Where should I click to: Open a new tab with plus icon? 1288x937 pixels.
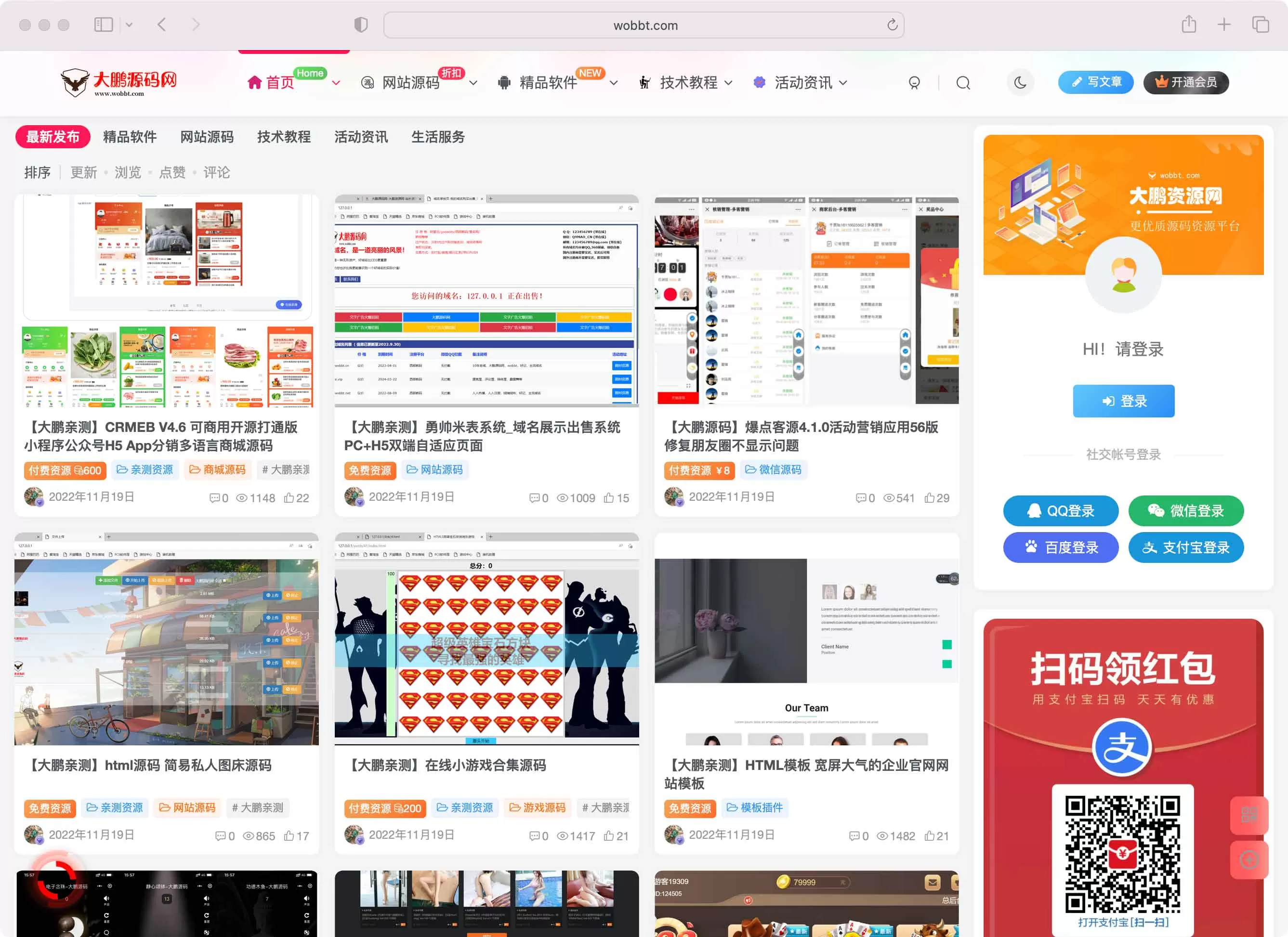click(1224, 25)
